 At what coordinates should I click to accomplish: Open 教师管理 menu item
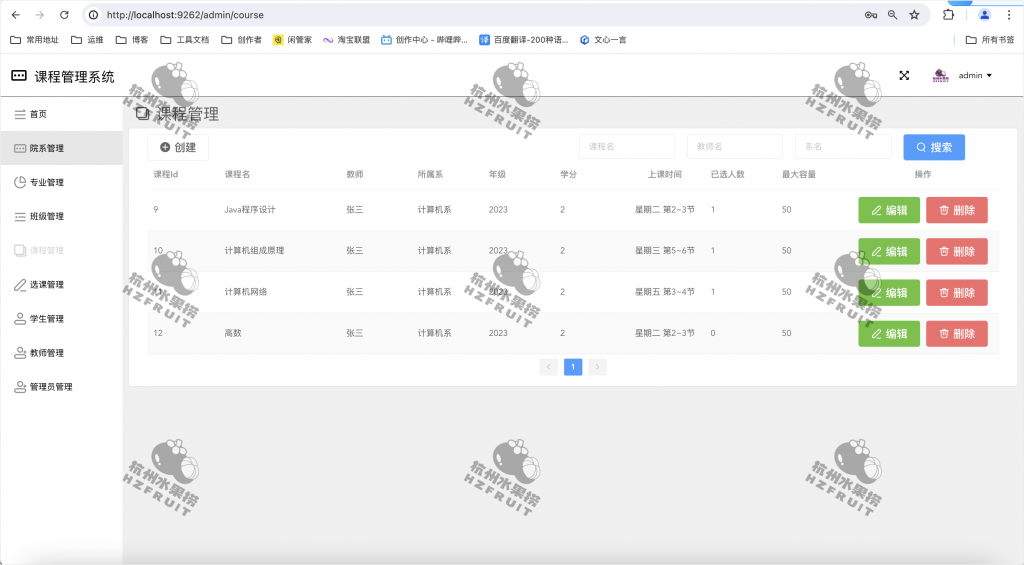point(61,353)
